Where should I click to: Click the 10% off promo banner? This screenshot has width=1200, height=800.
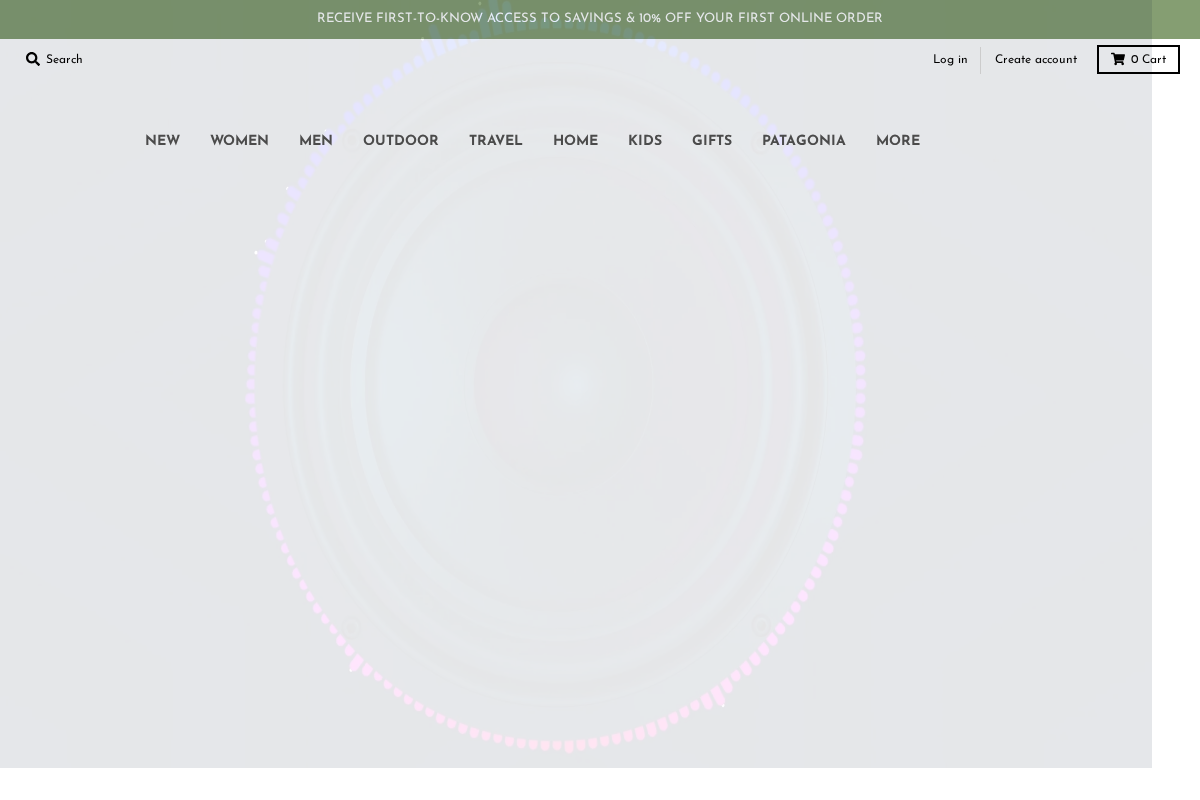click(600, 18)
